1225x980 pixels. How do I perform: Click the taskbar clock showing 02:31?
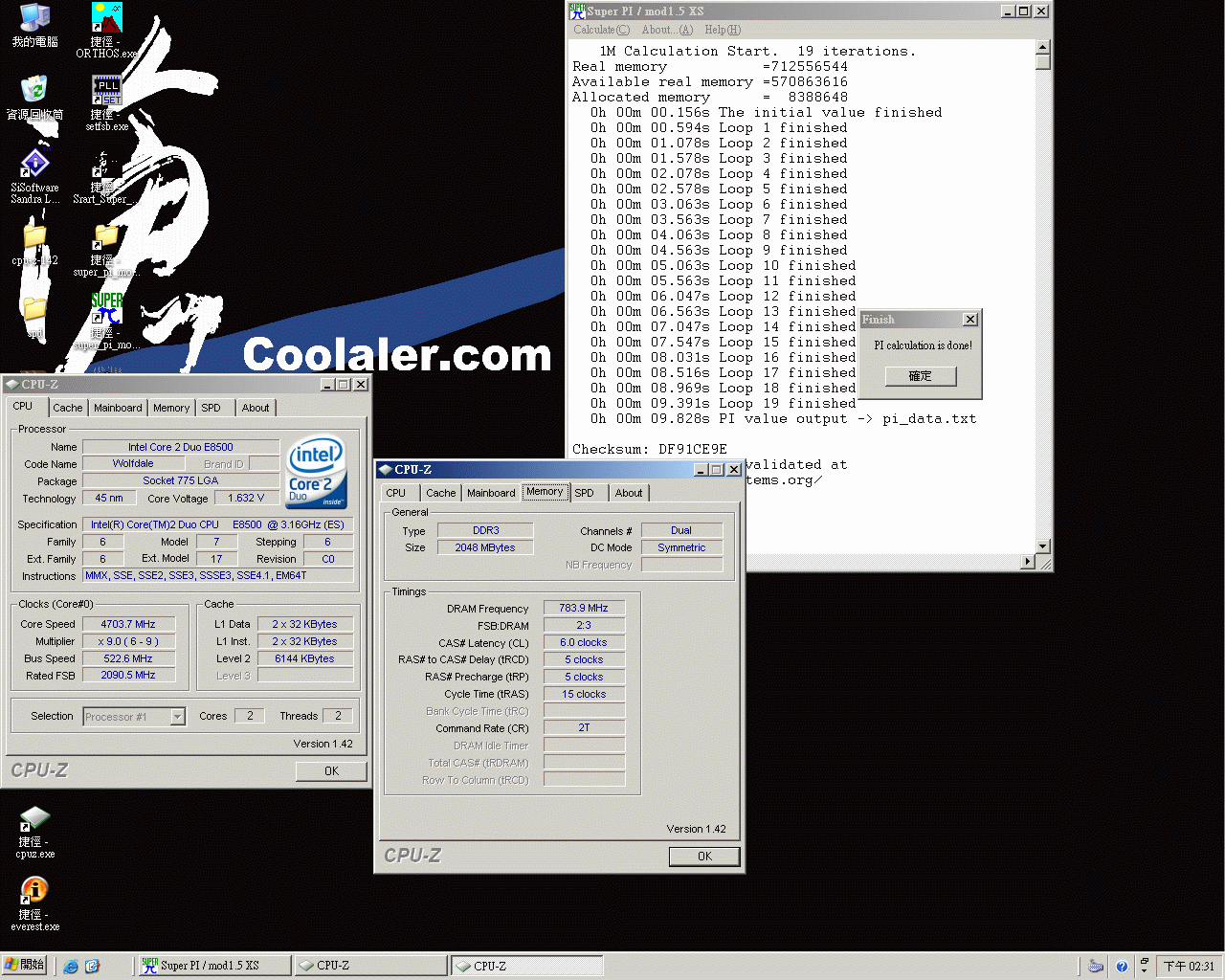1188,967
